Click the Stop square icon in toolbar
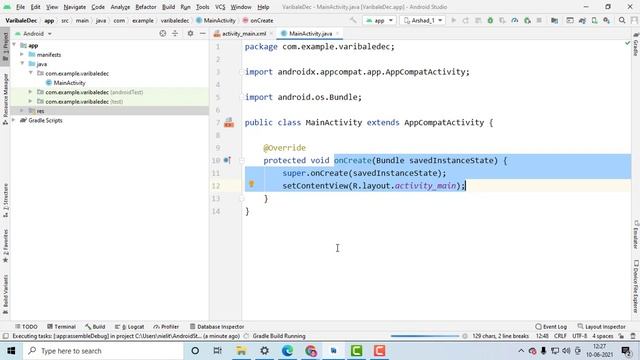This screenshot has height=360, width=640. (x=539, y=20)
